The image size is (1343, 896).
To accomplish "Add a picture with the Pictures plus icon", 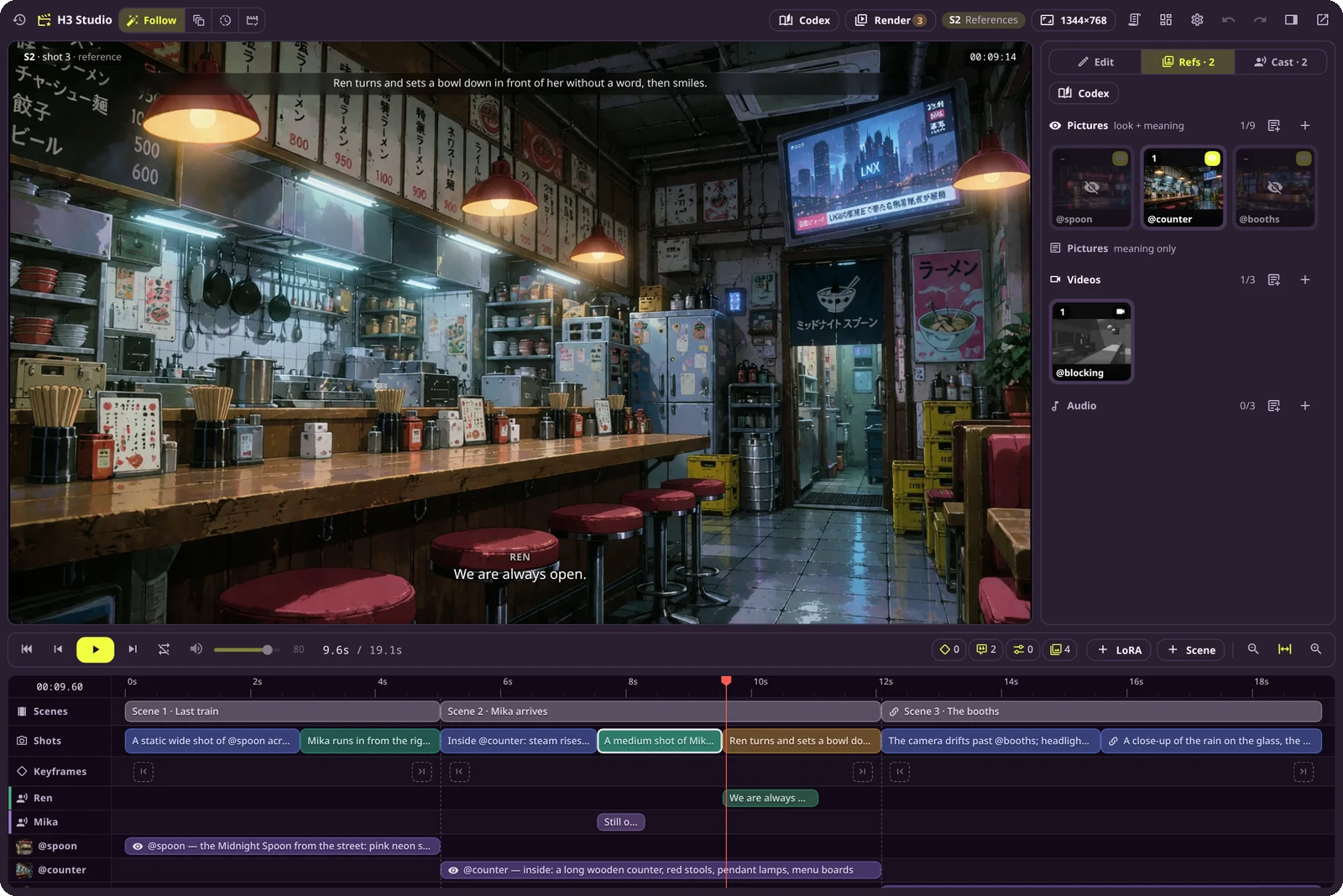I will click(1305, 126).
